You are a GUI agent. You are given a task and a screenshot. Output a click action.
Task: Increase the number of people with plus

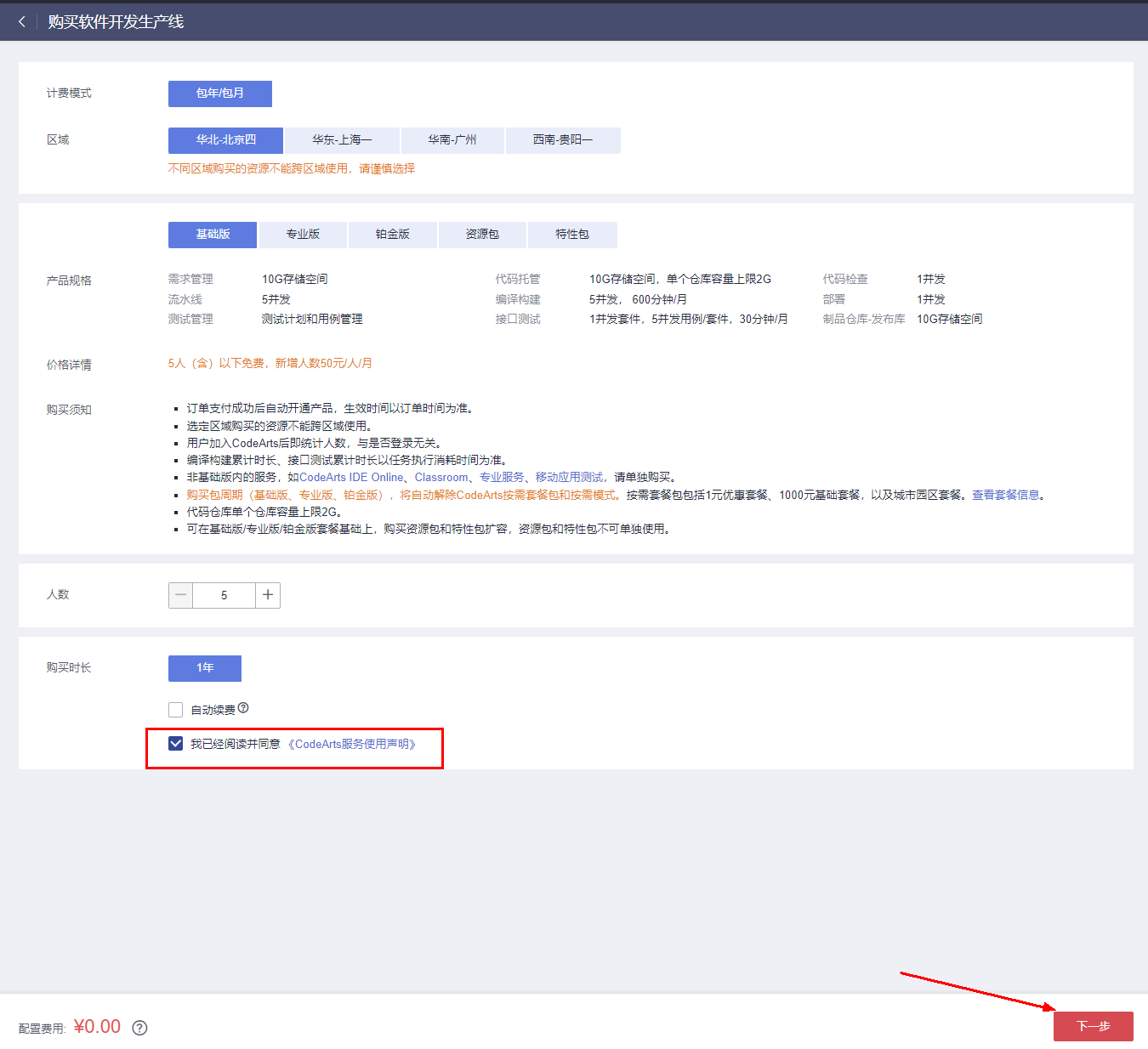(268, 595)
